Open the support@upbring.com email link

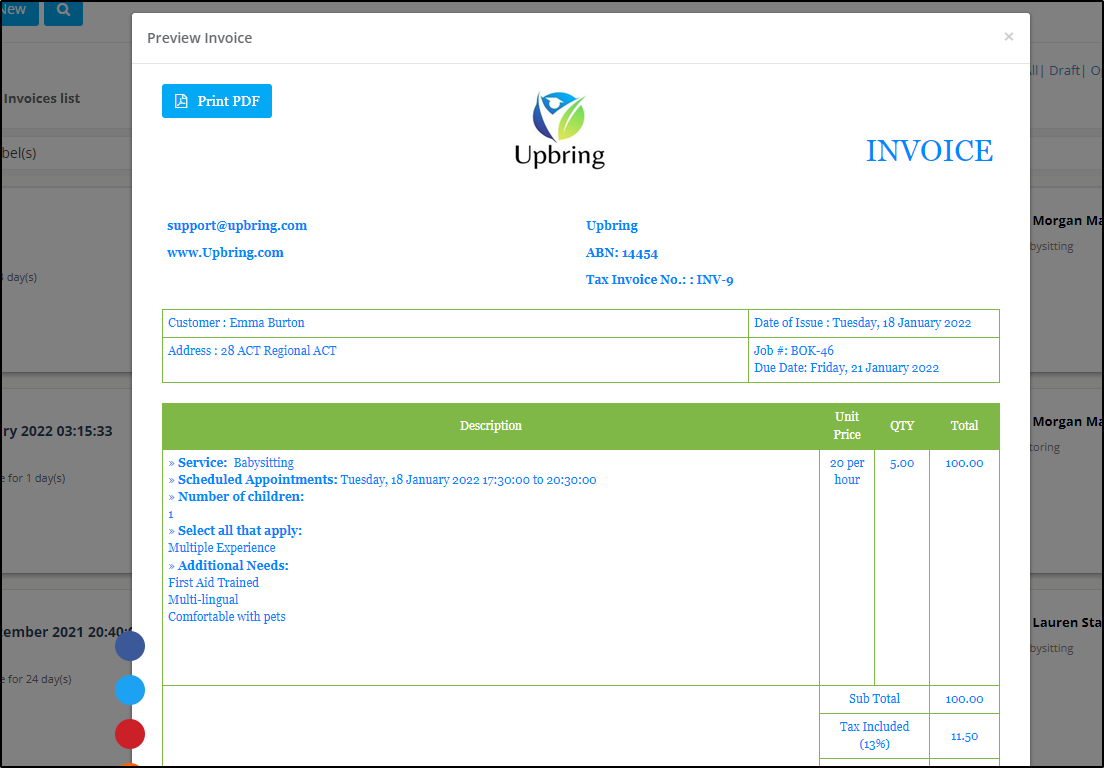237,225
